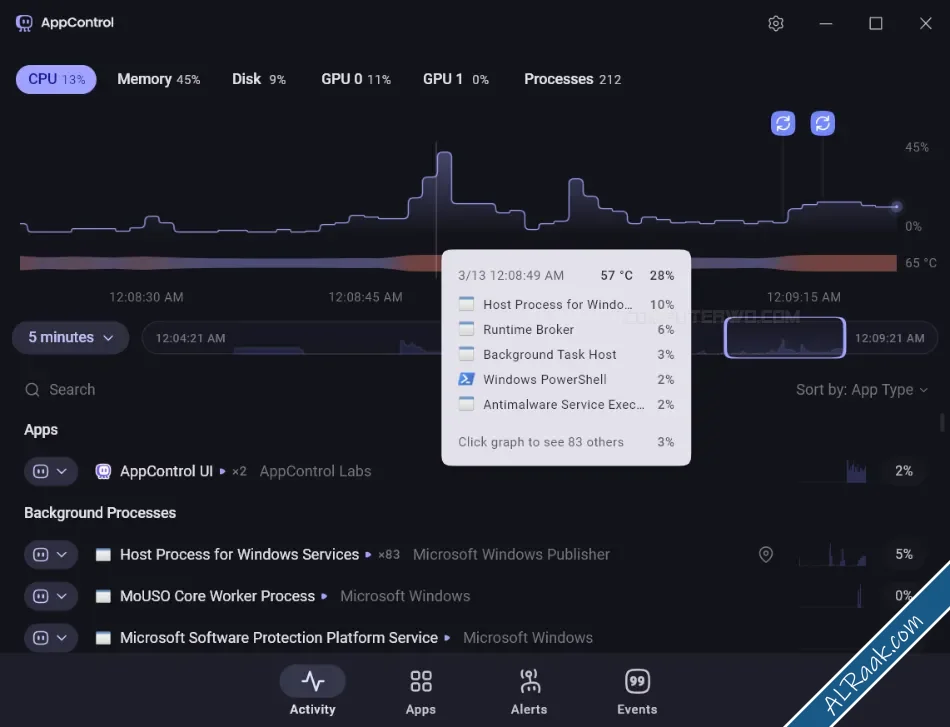The width and height of the screenshot is (950, 727).
Task: Click the search magnifier icon
Action: (x=32, y=390)
